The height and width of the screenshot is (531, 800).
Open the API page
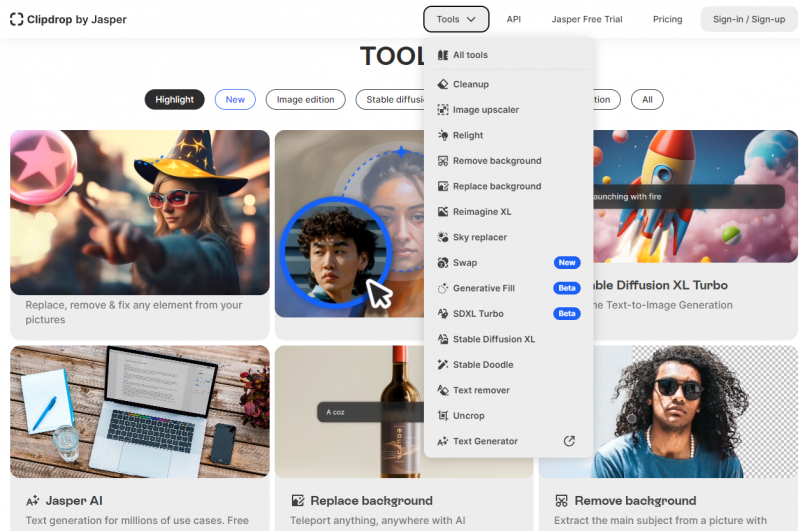pyautogui.click(x=514, y=19)
